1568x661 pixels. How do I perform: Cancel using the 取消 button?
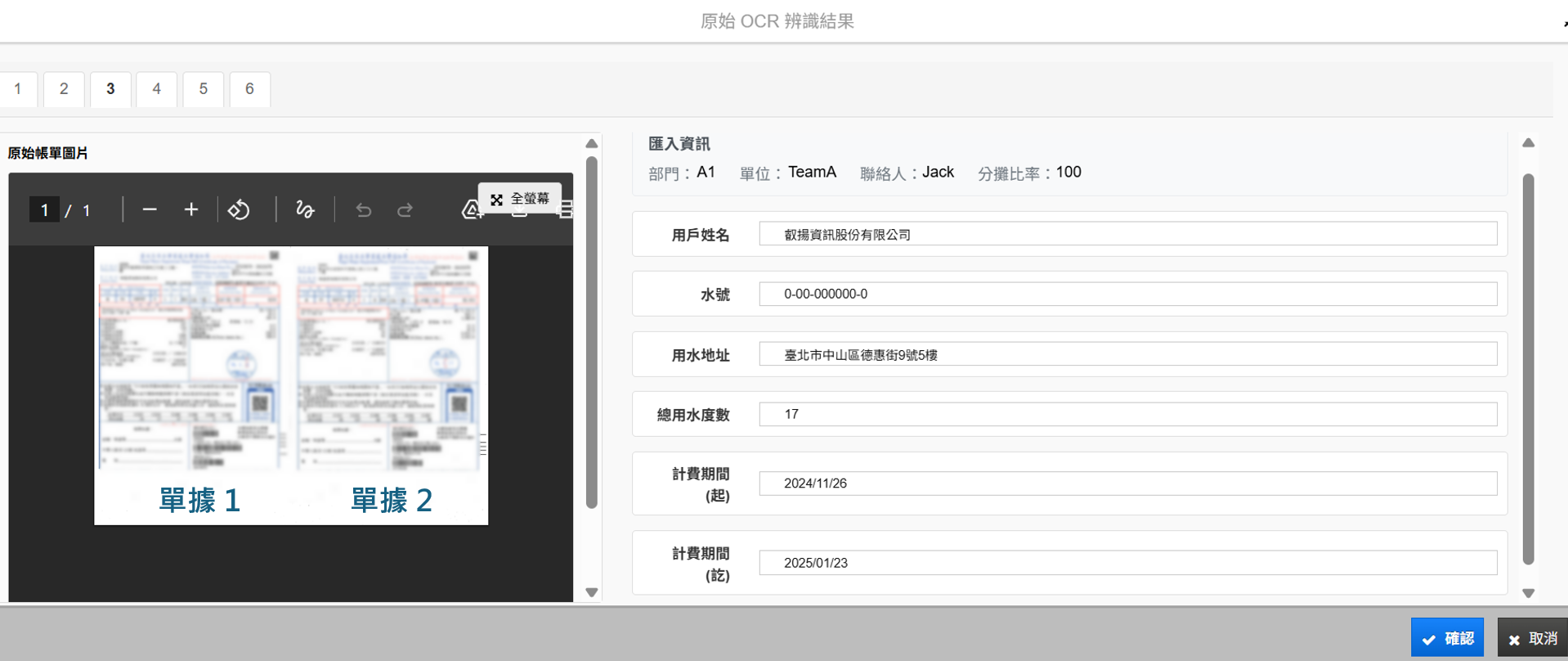point(1533,638)
